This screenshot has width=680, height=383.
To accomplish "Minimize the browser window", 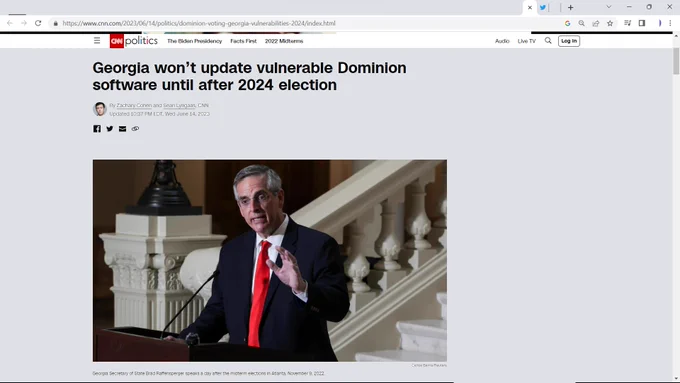I will [629, 7].
